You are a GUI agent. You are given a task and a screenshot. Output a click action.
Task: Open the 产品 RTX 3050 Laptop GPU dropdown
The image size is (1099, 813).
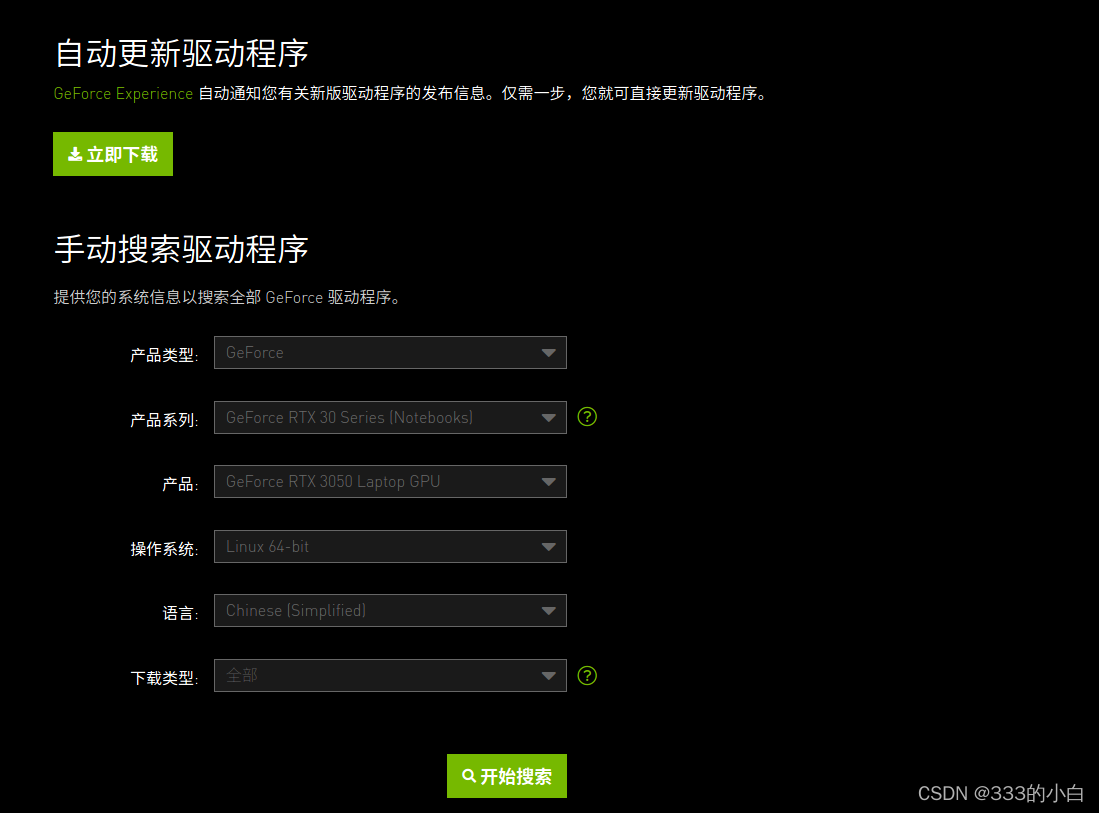pyautogui.click(x=390, y=481)
